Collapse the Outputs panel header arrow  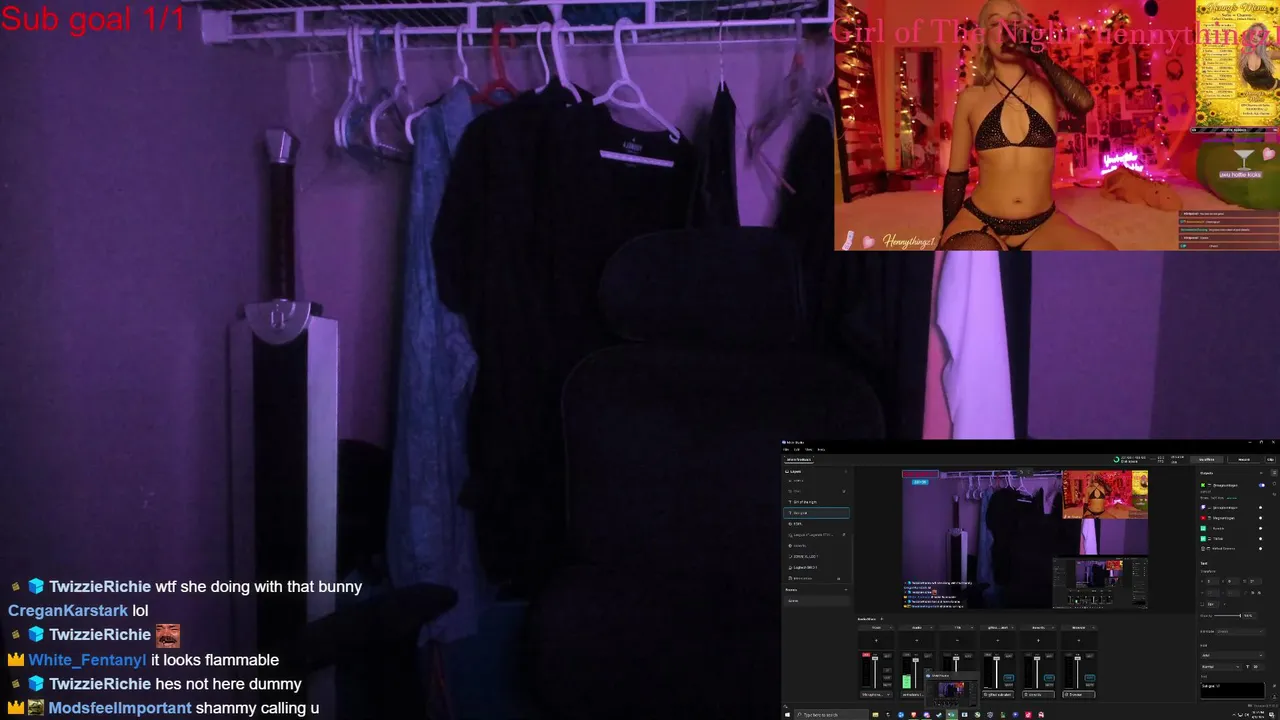coord(1261,473)
